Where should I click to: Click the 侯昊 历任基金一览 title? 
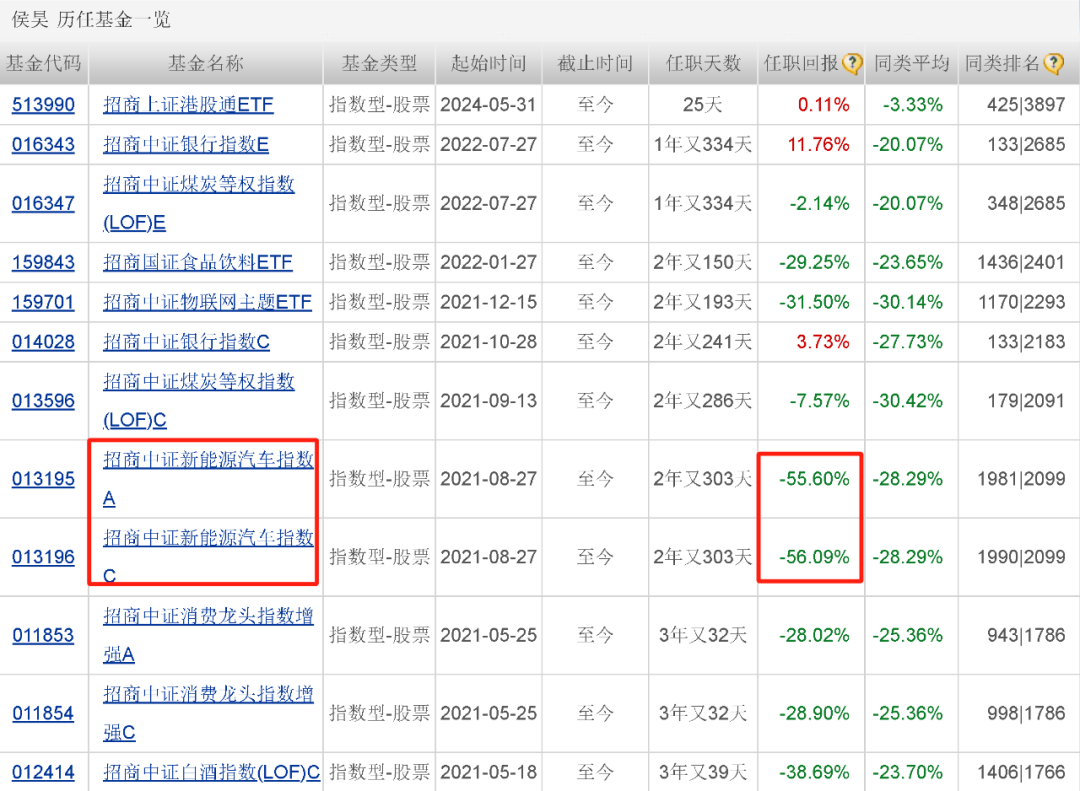[x=91, y=19]
